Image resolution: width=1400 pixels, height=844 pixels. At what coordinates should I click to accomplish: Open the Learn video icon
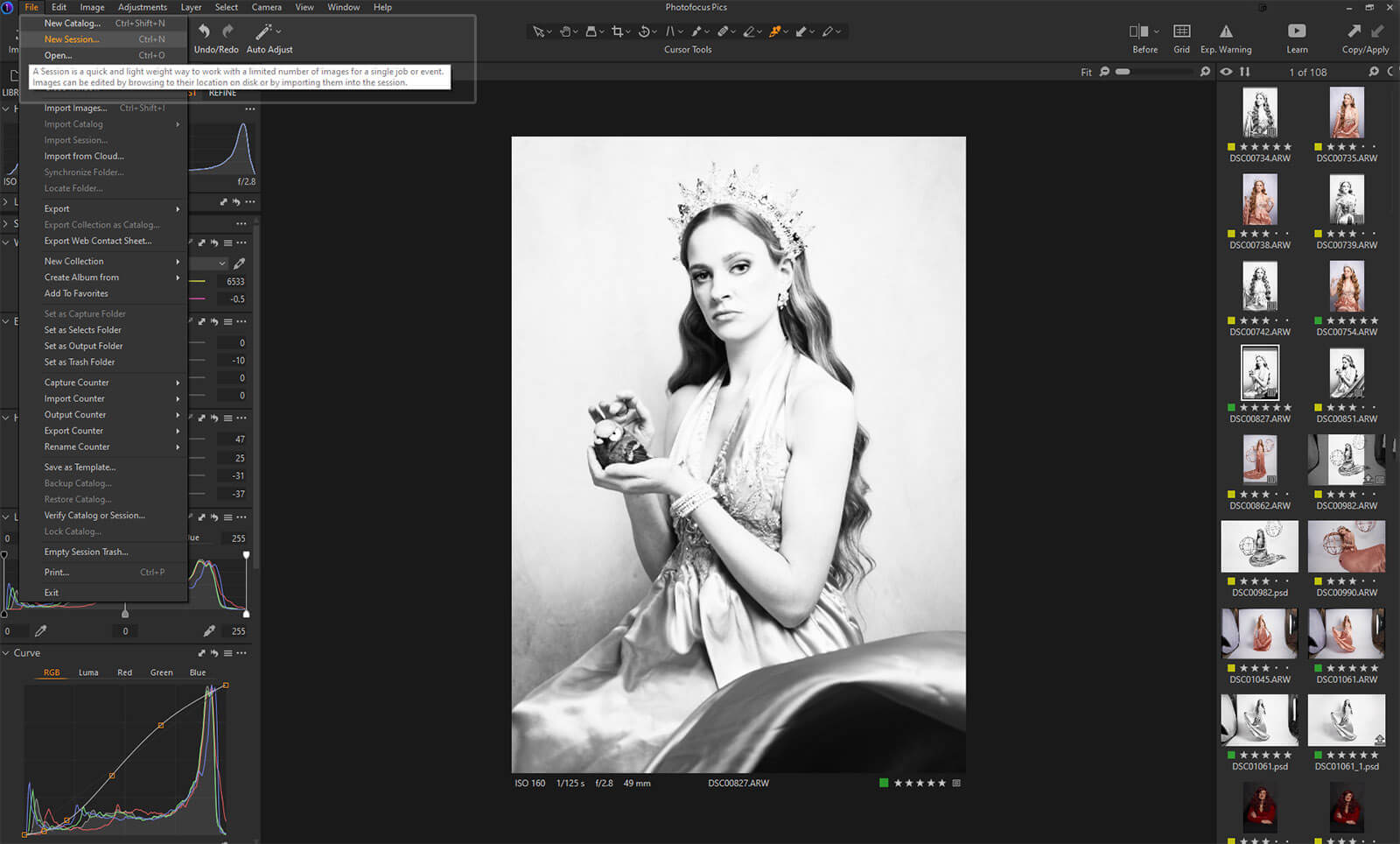(x=1297, y=32)
